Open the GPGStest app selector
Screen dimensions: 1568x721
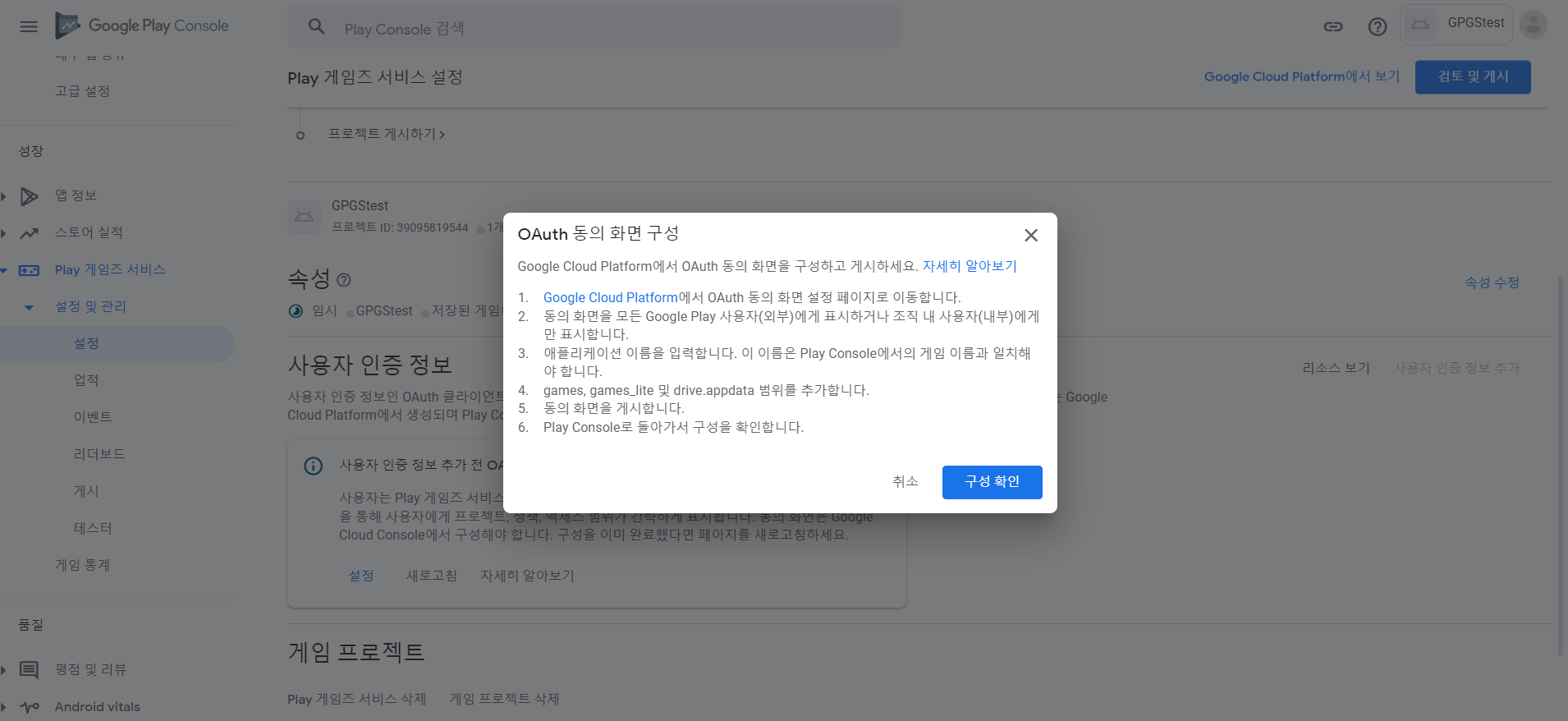click(1456, 24)
